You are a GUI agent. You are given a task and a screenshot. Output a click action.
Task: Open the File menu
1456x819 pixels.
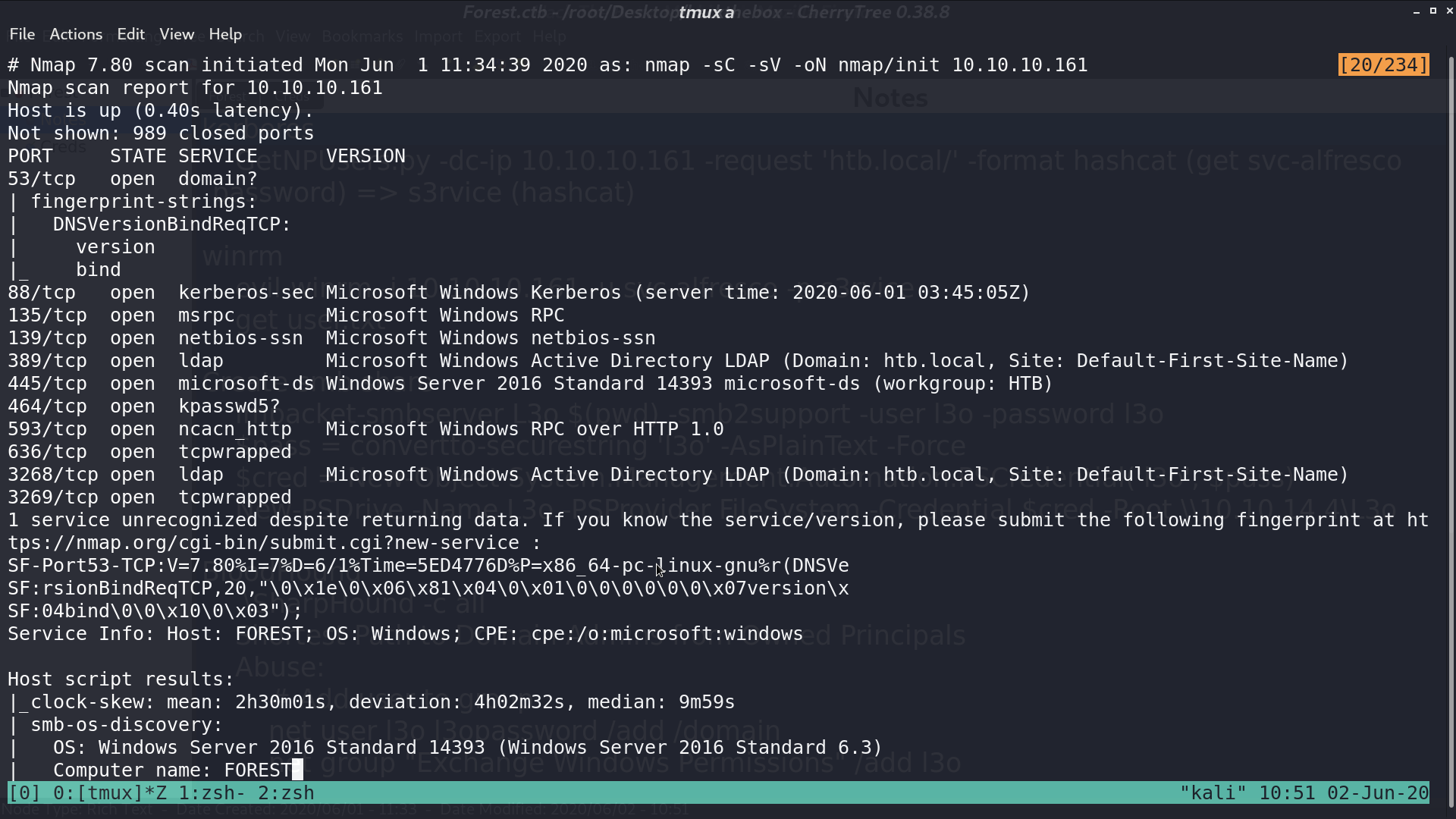[x=22, y=34]
